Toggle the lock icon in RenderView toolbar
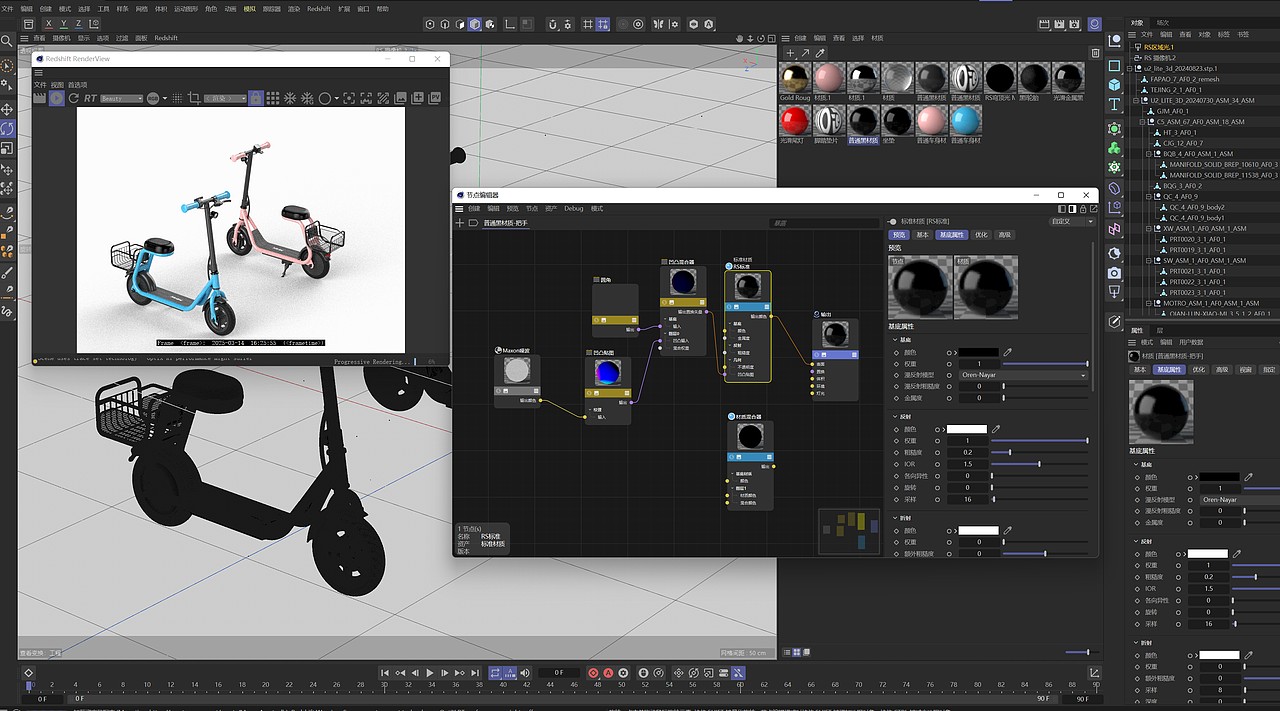Viewport: 1280px width, 711px height. (x=256, y=98)
